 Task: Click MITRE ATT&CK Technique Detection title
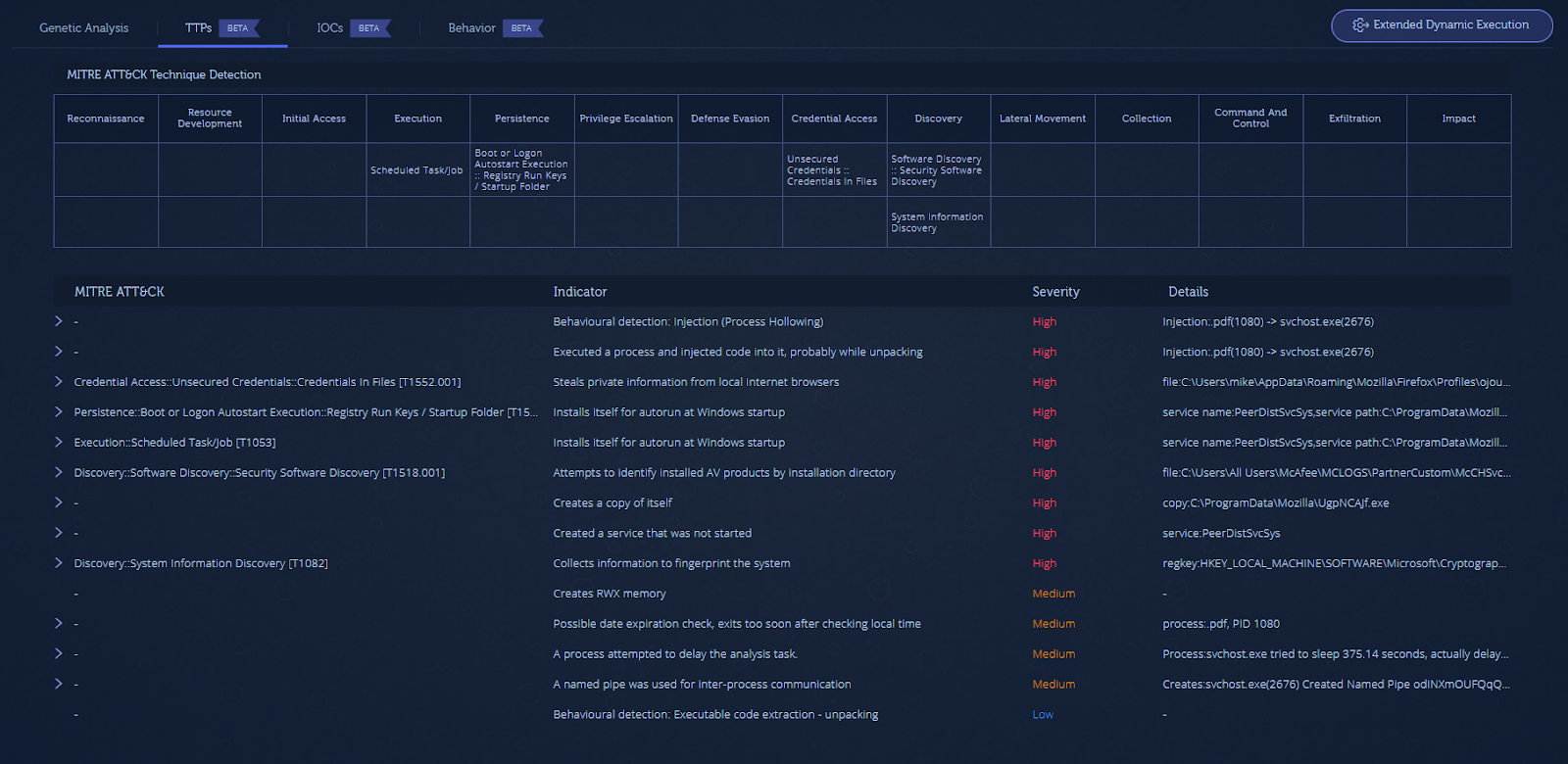click(x=164, y=74)
